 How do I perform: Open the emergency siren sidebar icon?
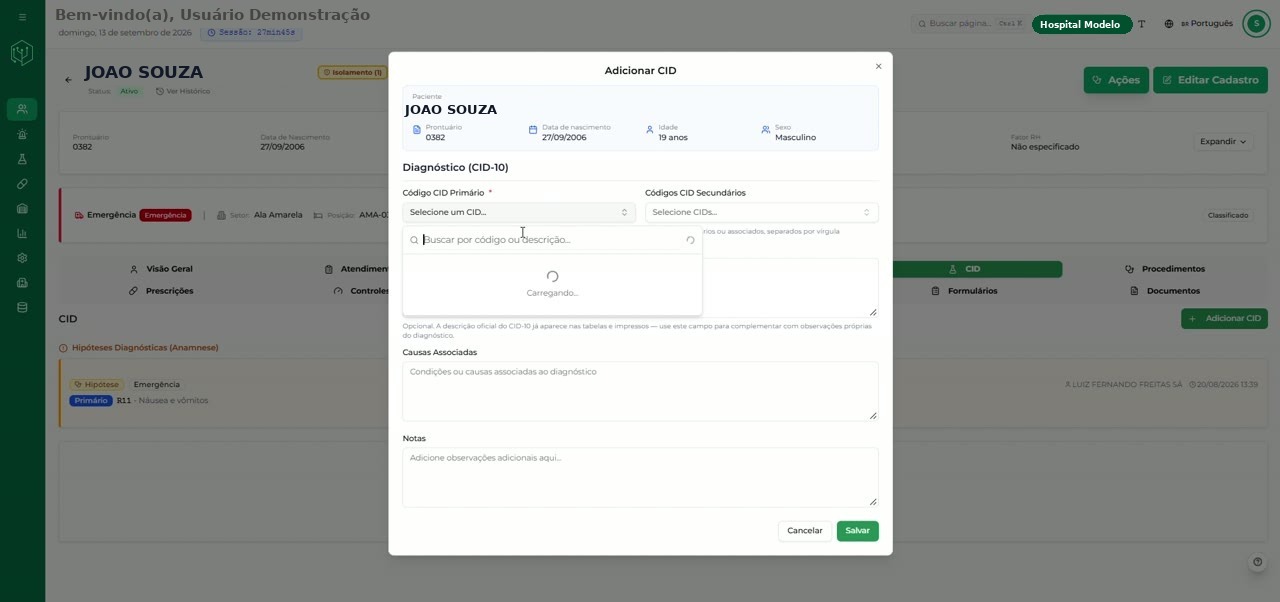point(22,134)
